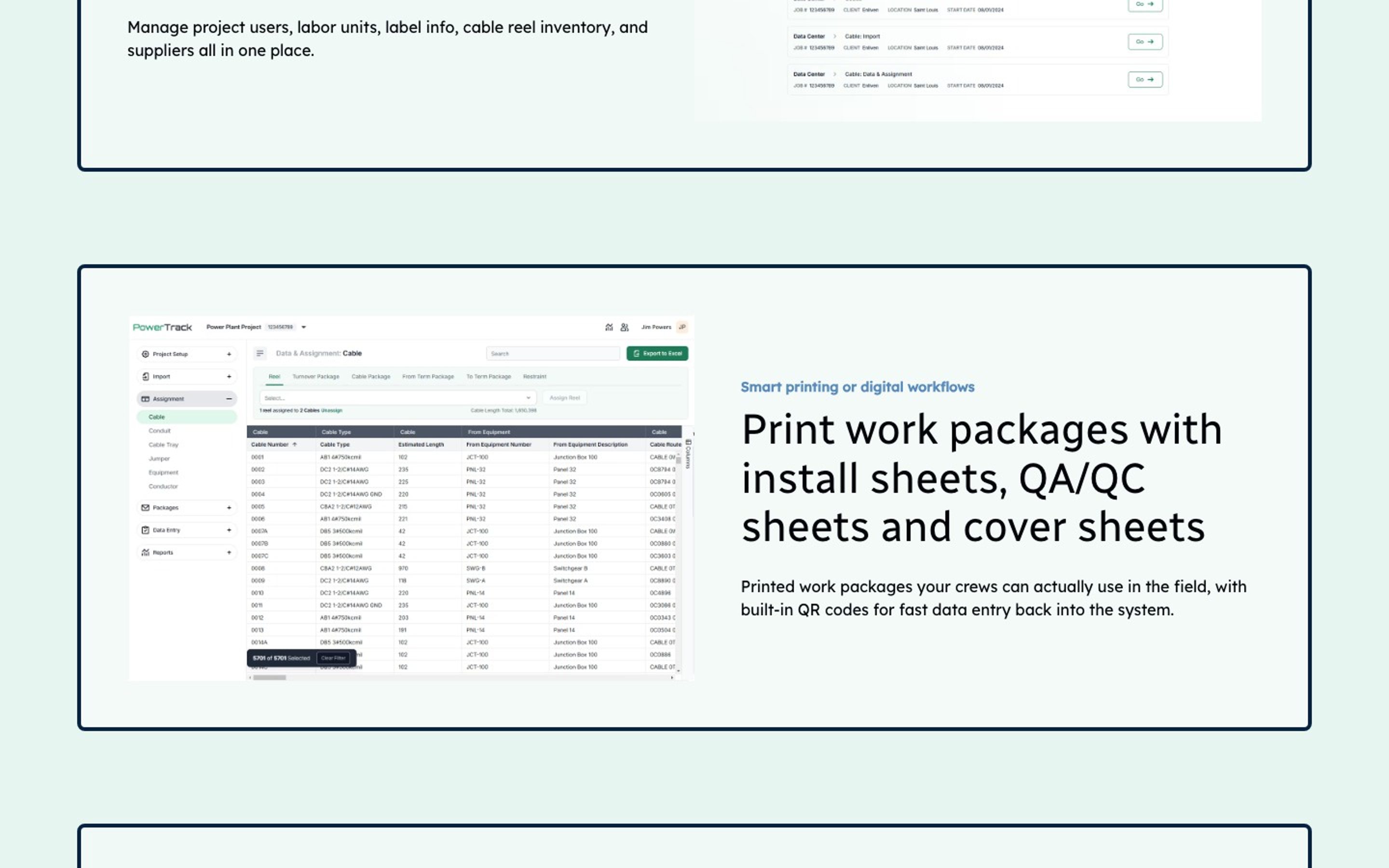Click the PowerTrack logo
The width and height of the screenshot is (1389, 868).
(163, 327)
